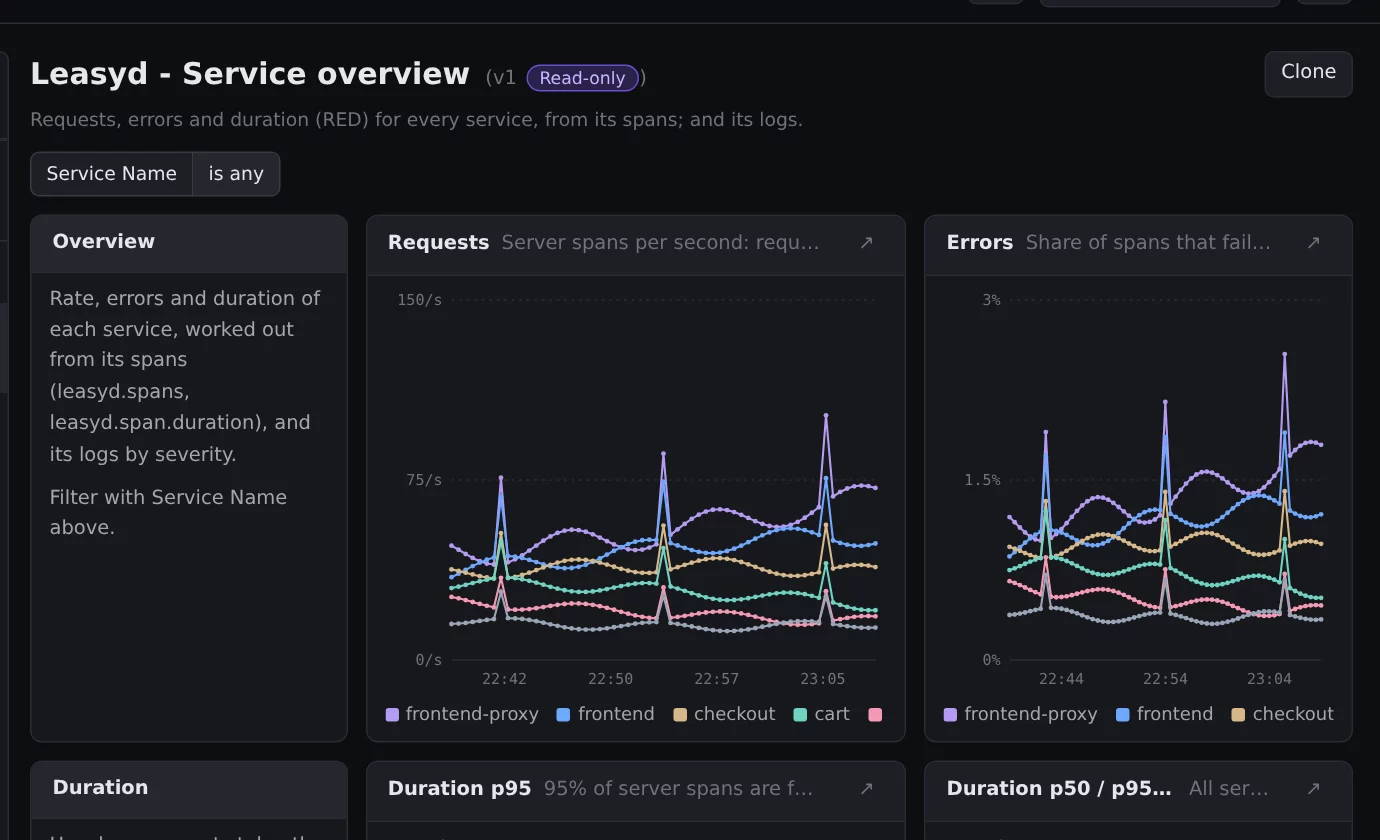Click 'Filter with Service Name above.' text
Image resolution: width=1380 pixels, height=840 pixels.
[x=168, y=512]
